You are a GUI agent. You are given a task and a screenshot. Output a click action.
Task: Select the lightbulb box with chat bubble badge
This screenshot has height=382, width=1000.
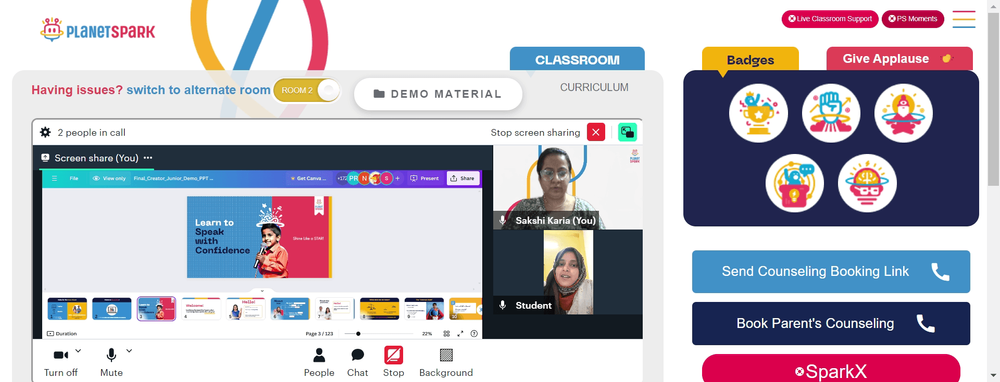pyautogui.click(x=795, y=183)
